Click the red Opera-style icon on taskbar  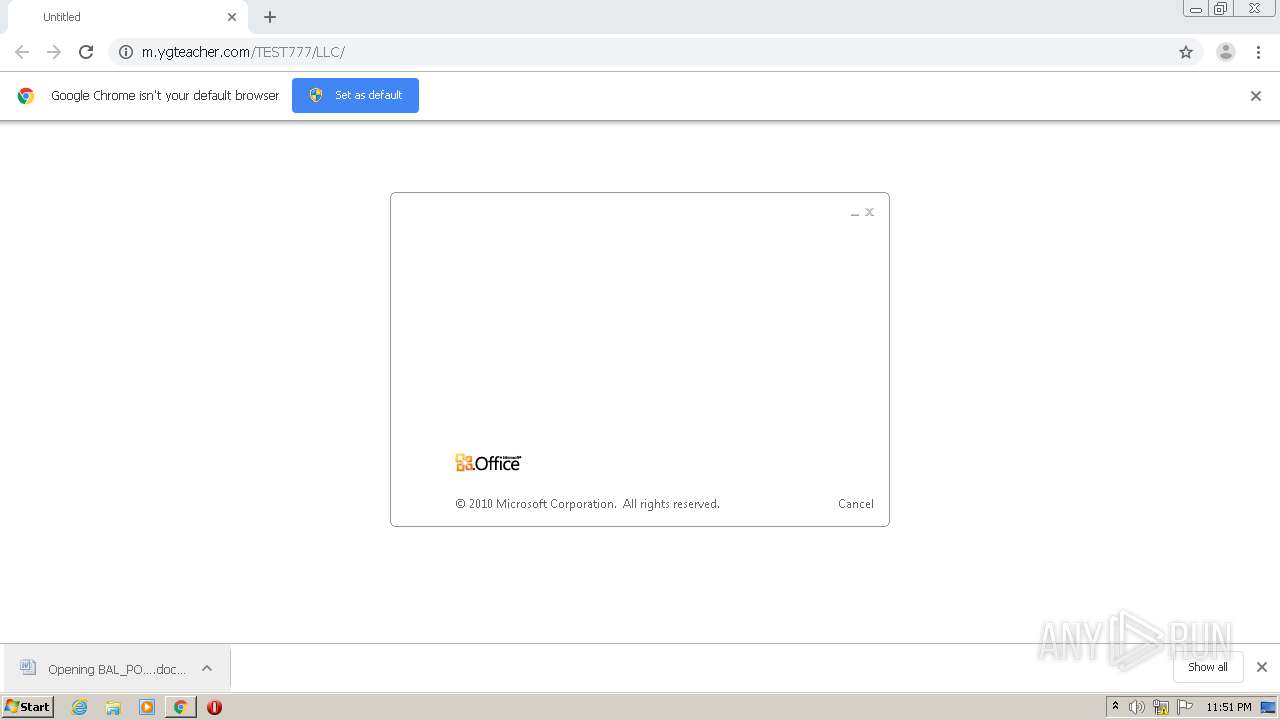214,707
